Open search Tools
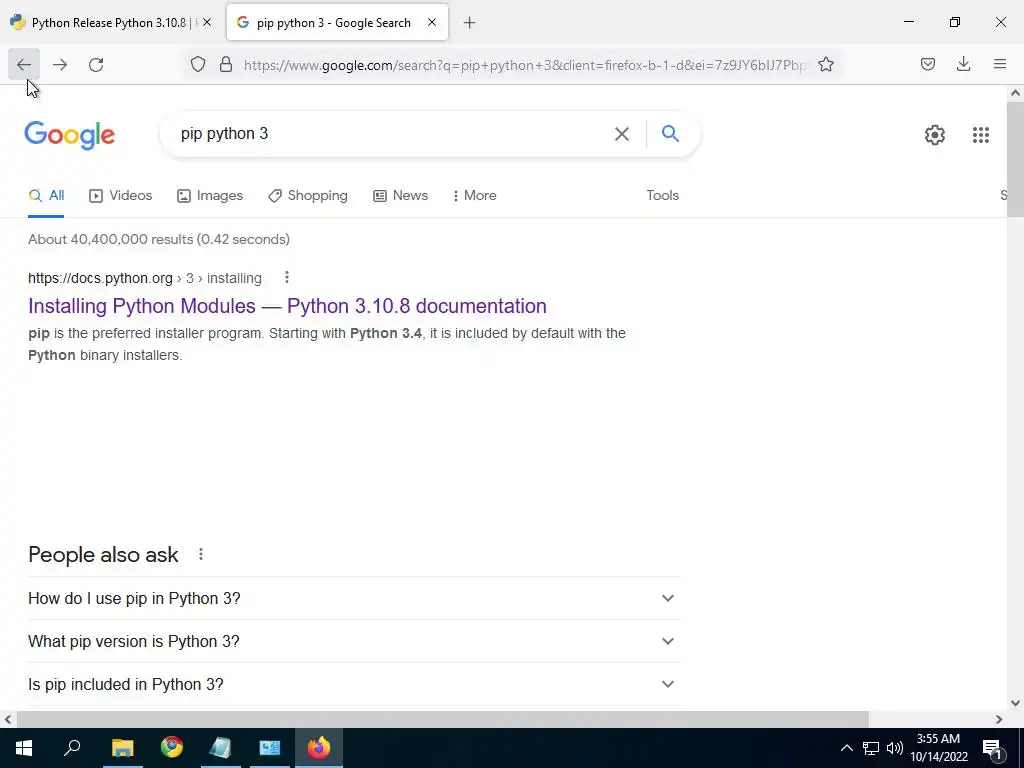Screen dimensions: 1024x768 pyautogui.click(x=662, y=195)
